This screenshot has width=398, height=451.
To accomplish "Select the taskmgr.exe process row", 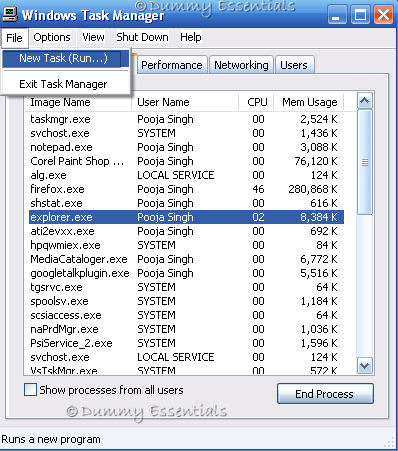I will pyautogui.click(x=186, y=119).
